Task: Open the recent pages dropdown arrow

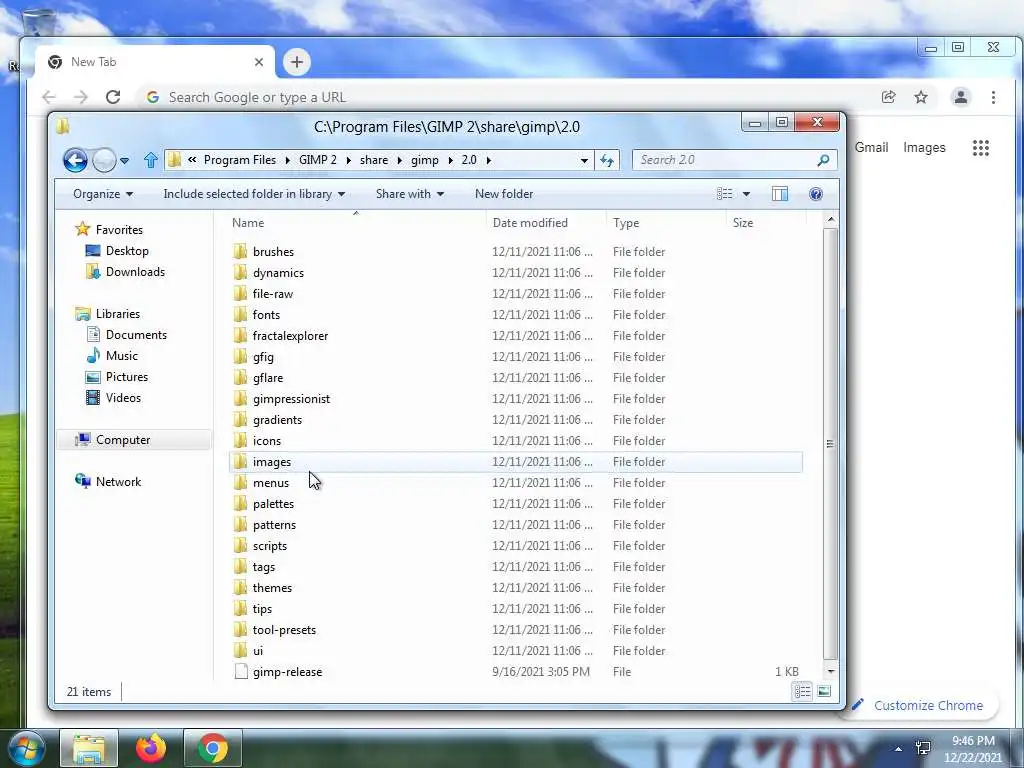Action: pos(124,161)
